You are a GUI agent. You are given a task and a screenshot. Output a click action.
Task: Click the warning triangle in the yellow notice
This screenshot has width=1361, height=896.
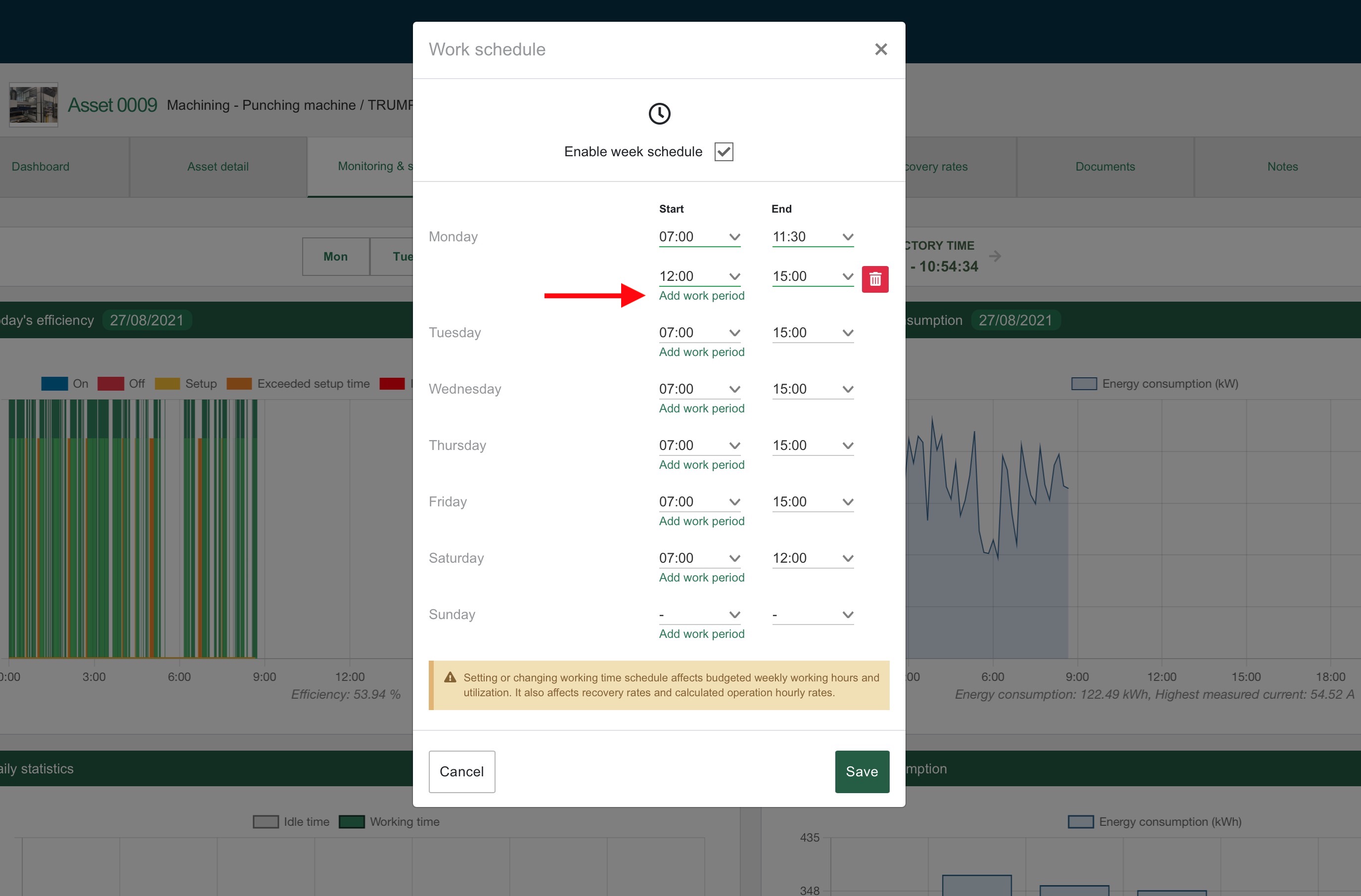point(450,677)
